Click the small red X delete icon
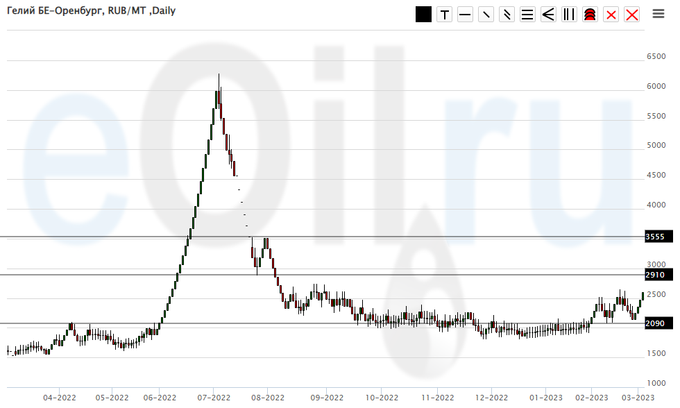The image size is (680, 408). (x=611, y=14)
